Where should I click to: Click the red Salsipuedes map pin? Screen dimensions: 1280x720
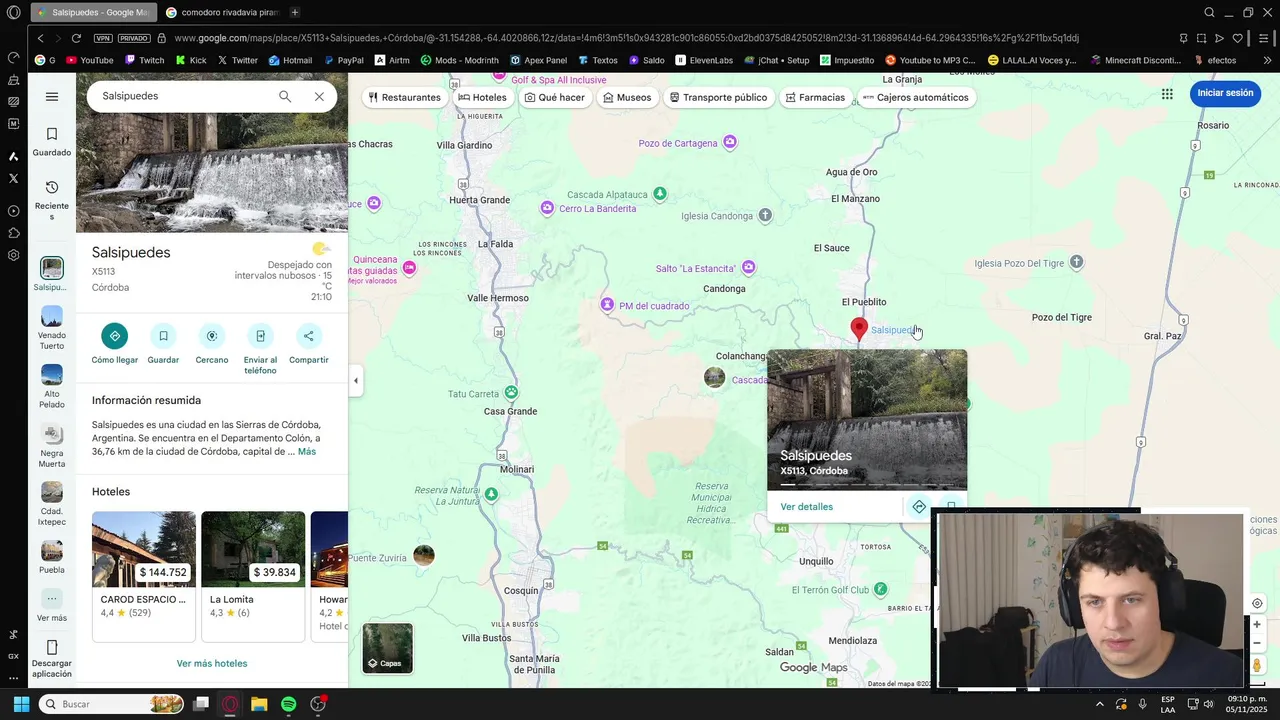click(x=858, y=329)
